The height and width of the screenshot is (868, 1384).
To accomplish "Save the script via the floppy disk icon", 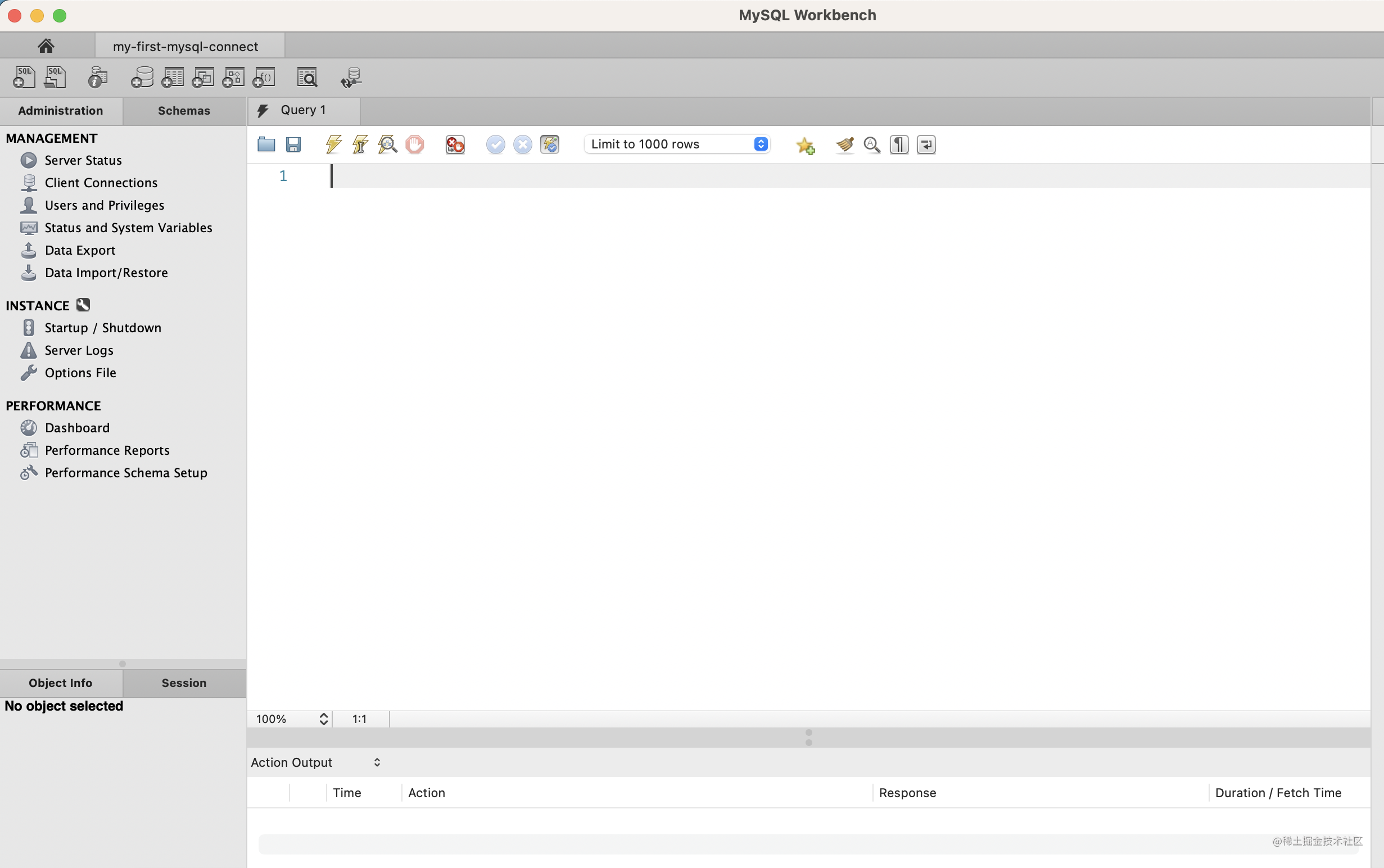I will pos(293,144).
